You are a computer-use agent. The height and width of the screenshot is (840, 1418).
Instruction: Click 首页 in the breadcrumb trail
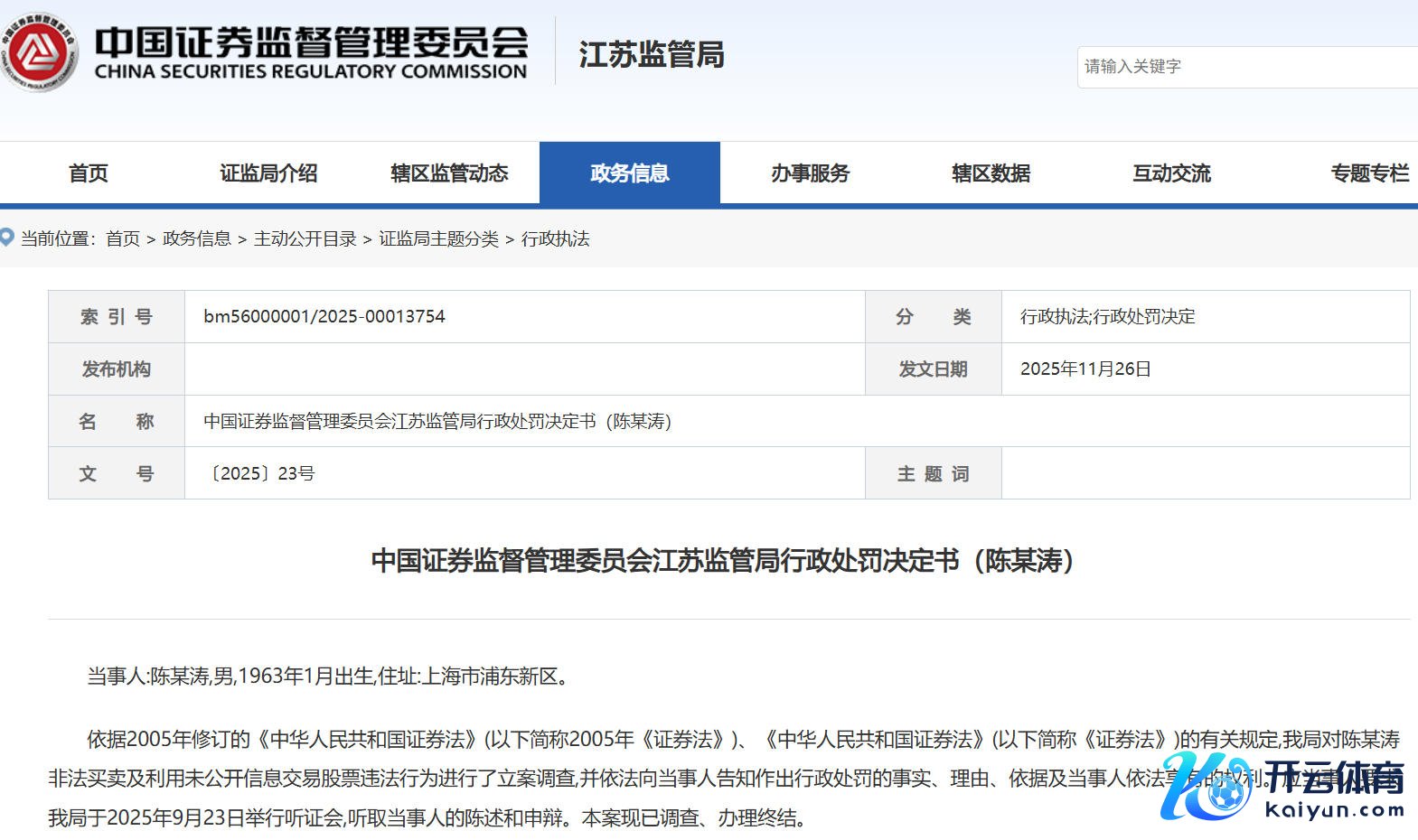(x=123, y=238)
